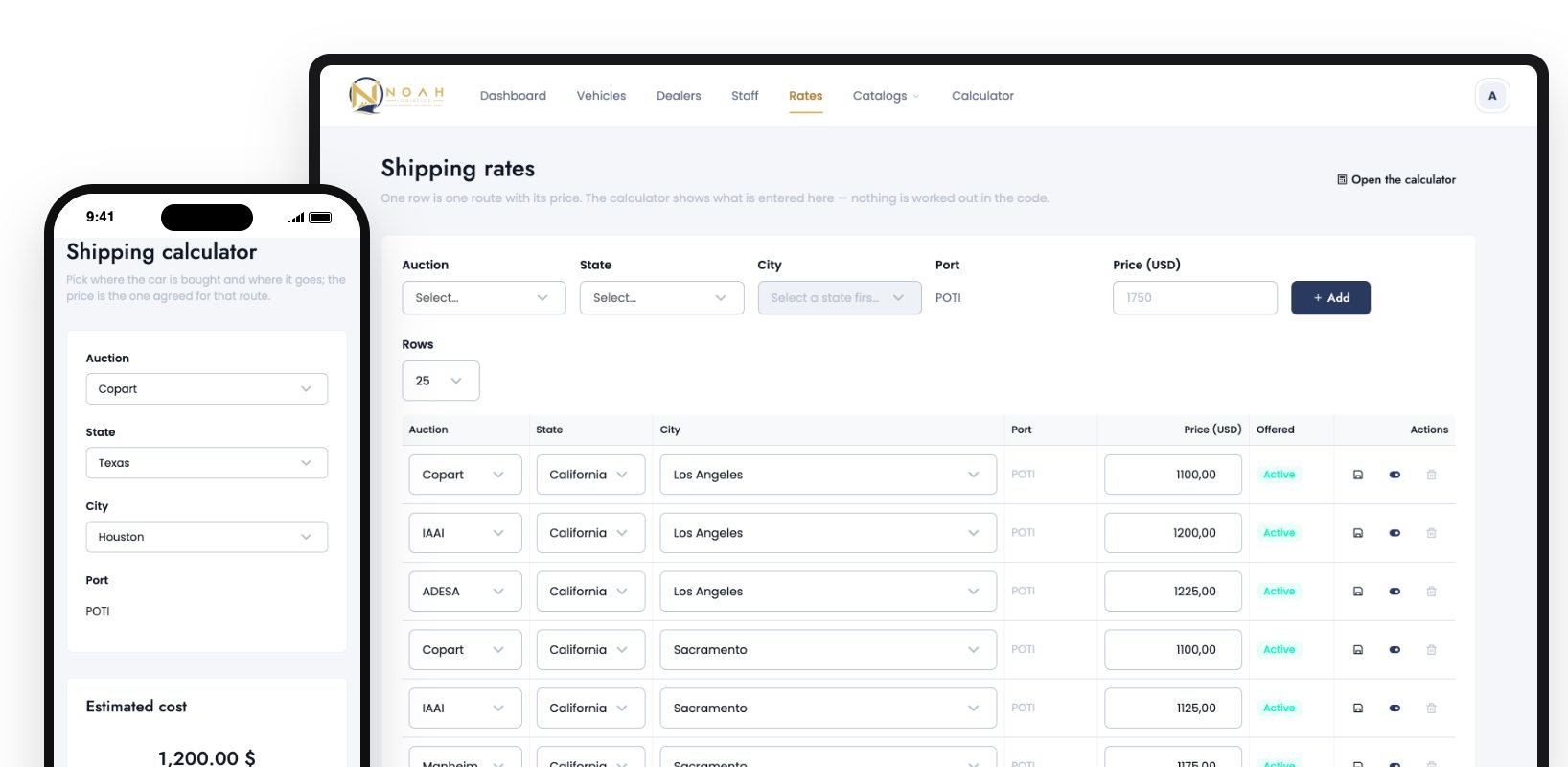Viewport: 1568px width, 767px height.
Task: Toggle offered status for ADESA Los Angeles row
Action: (x=1395, y=592)
